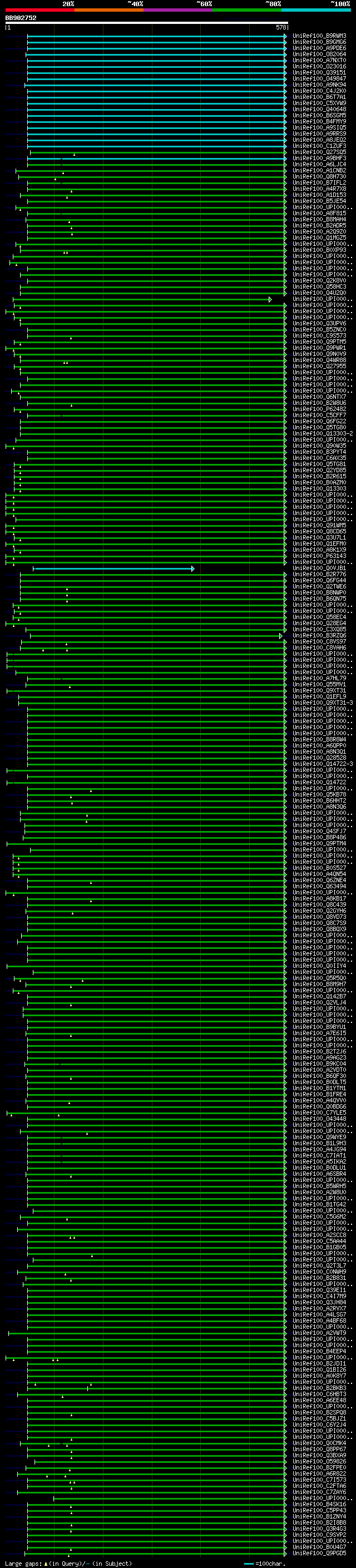
Task: Click label UniRef100_Q8PP67
Action: click(x=319, y=1449)
